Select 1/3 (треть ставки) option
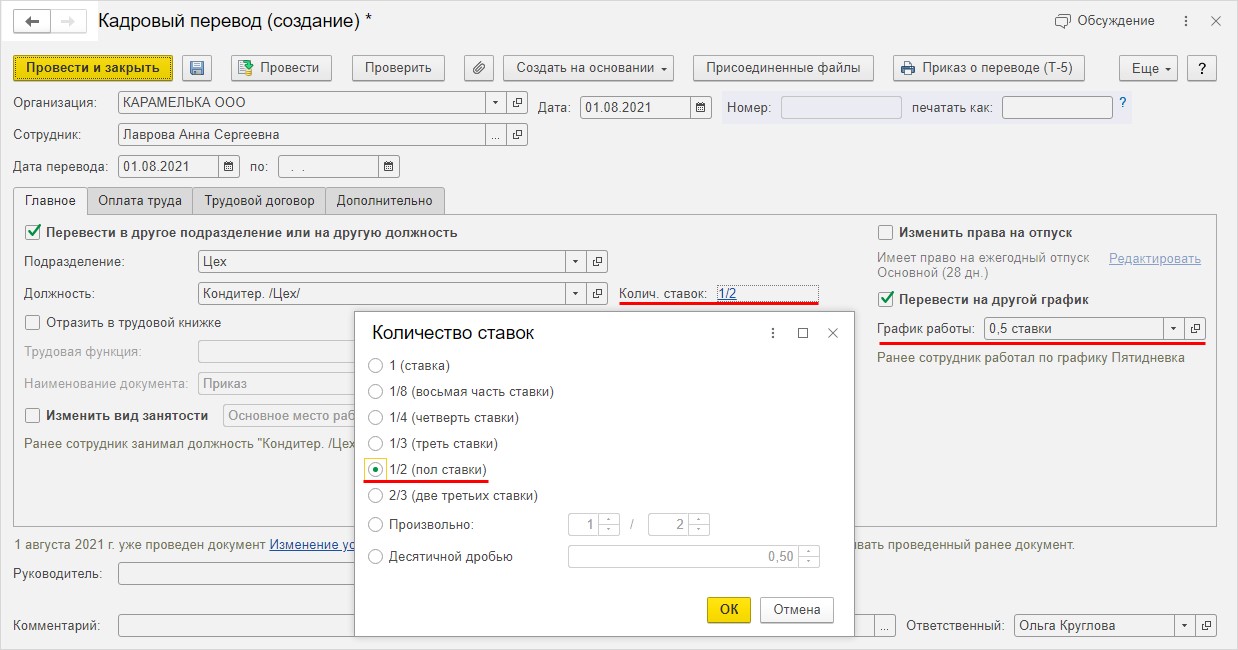Viewport: 1238px width, 650px height. pos(376,443)
